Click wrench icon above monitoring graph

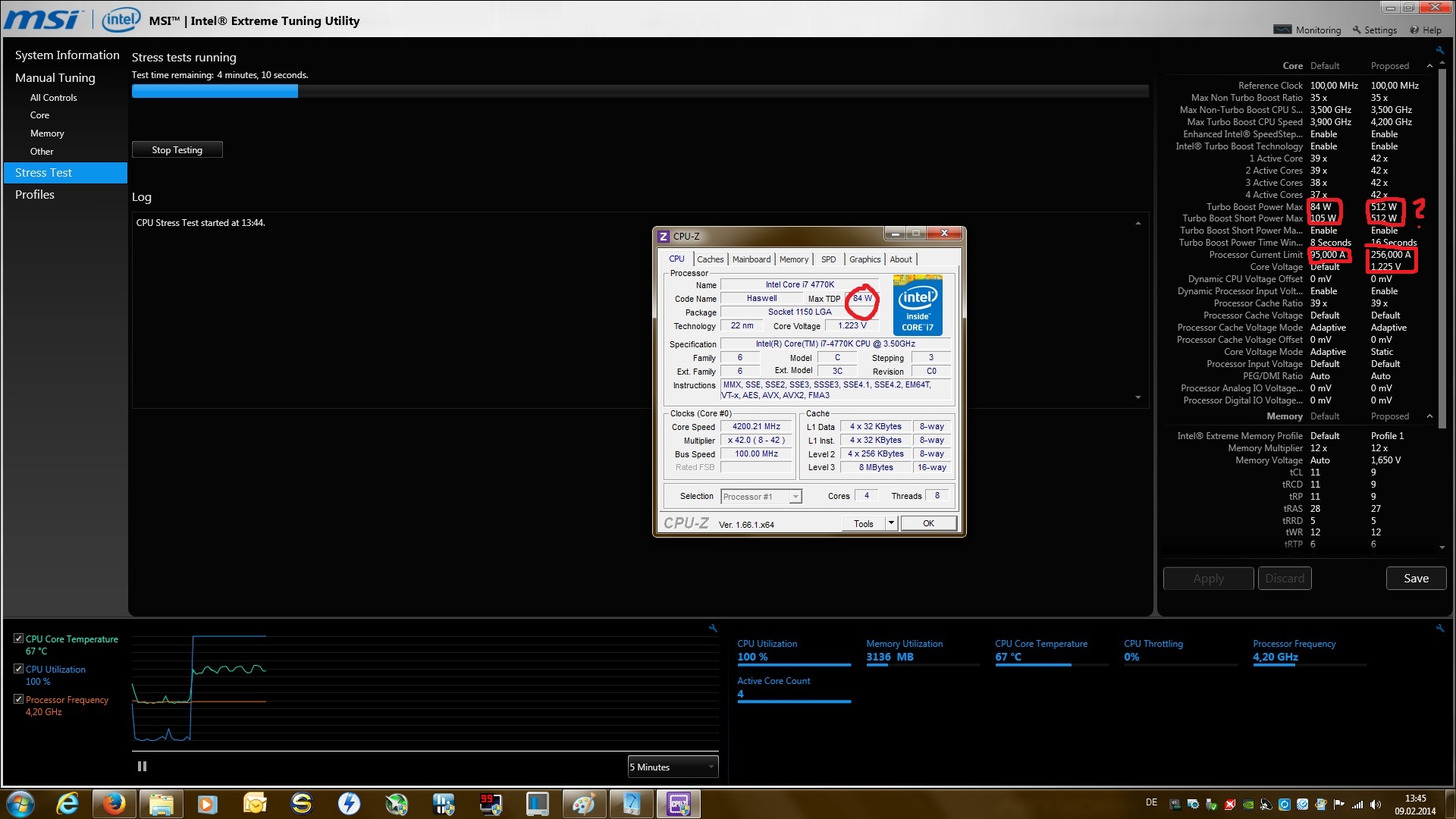(713, 628)
